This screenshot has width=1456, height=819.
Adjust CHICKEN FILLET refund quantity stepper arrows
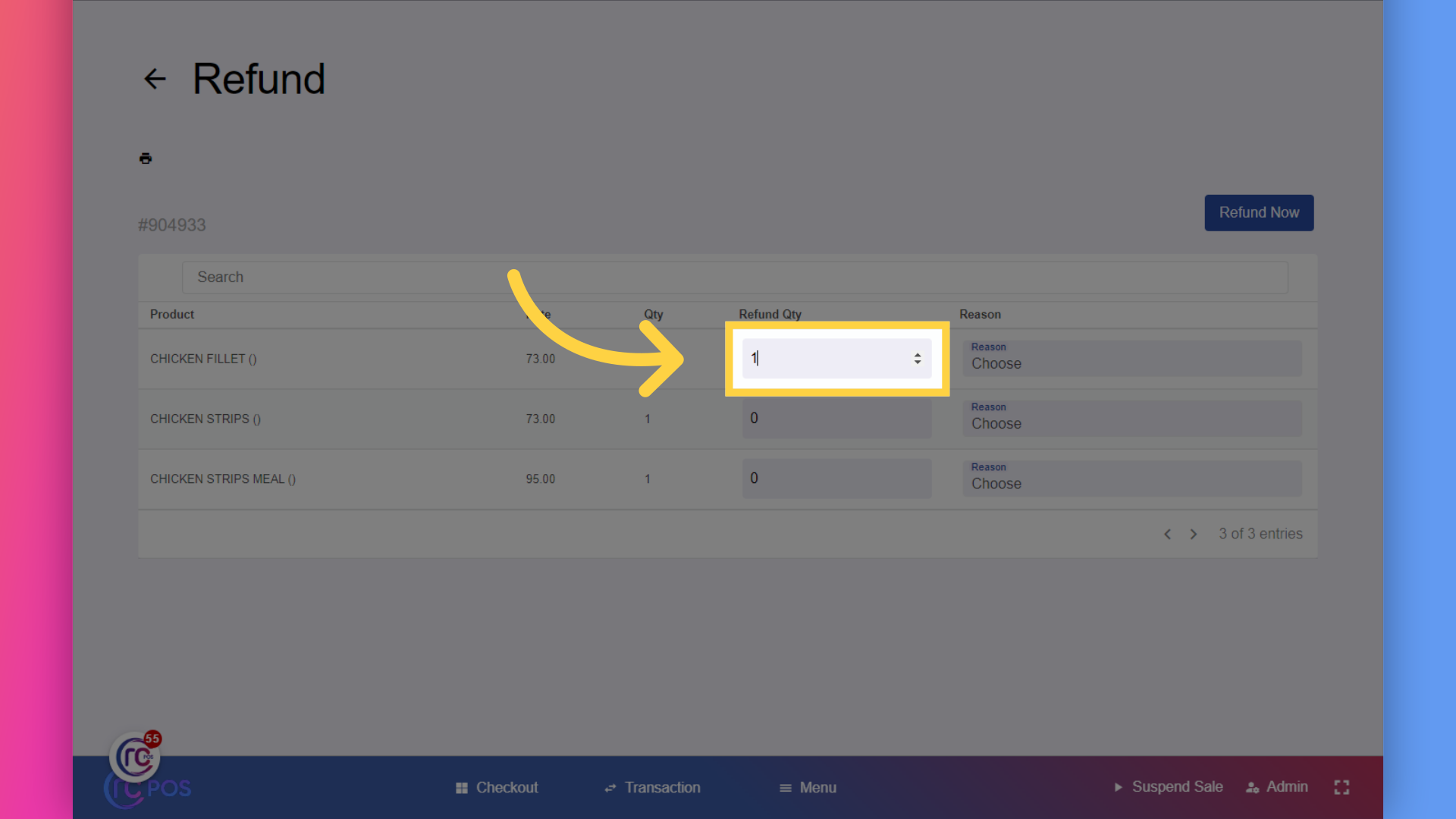(x=918, y=359)
